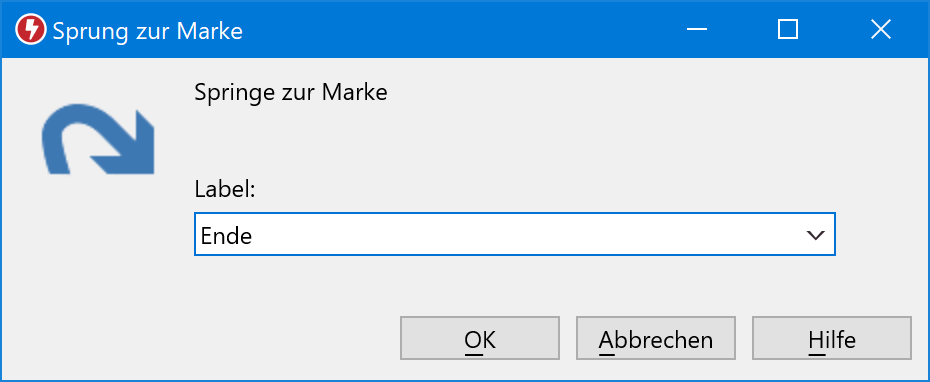Dismiss the dialog using Abbrechen
Viewport: 930px width, 382px height.
pyautogui.click(x=656, y=338)
